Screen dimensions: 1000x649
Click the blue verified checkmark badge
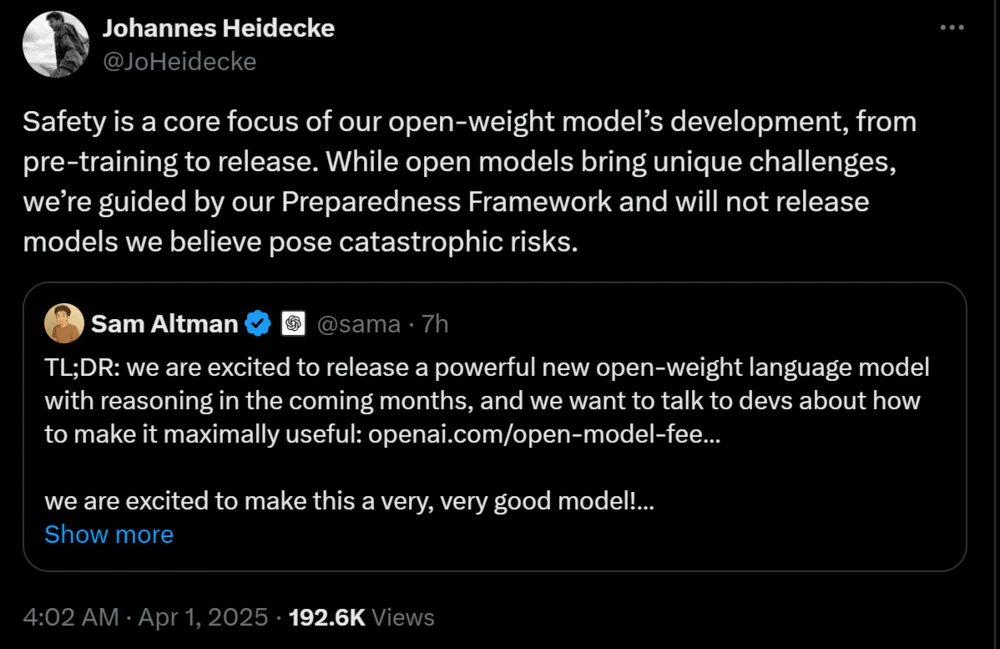point(258,323)
